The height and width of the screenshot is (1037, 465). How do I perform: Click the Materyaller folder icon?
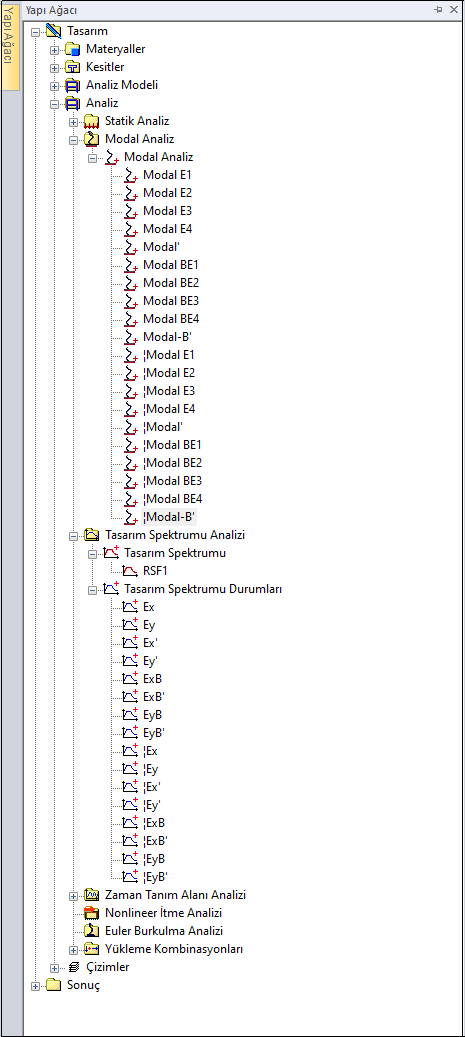[72, 49]
